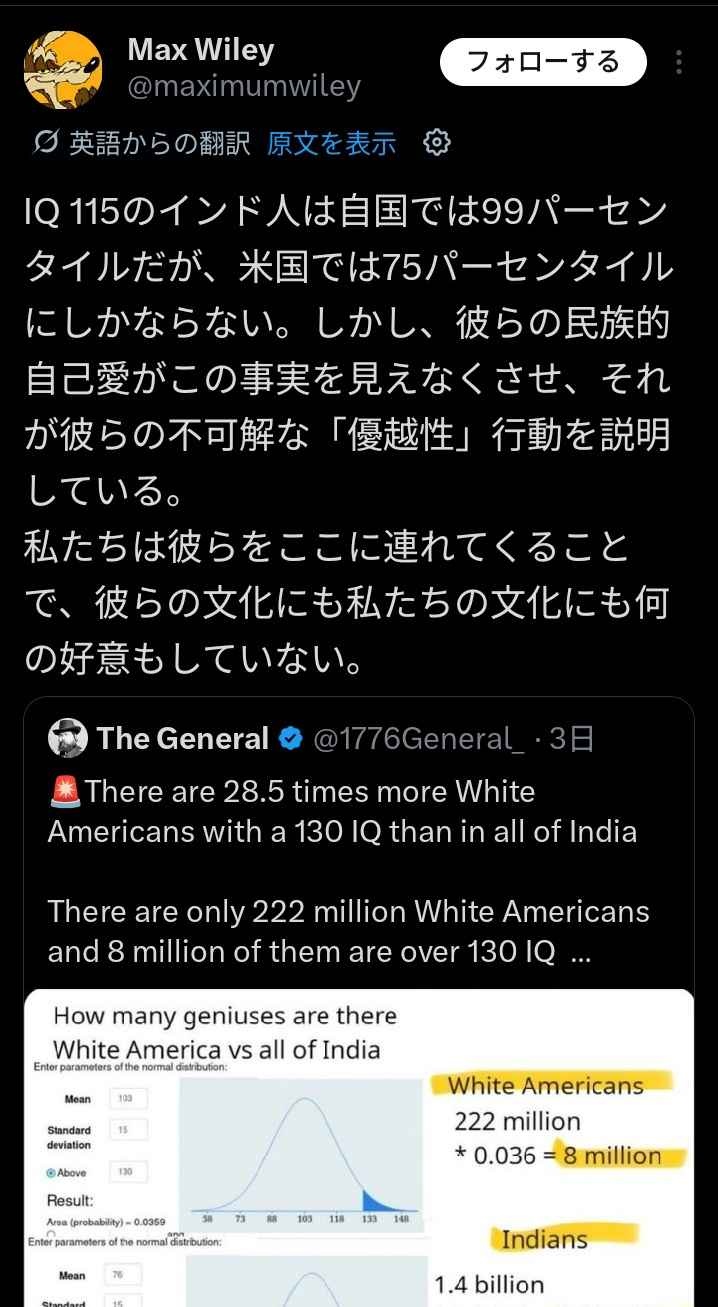The height and width of the screenshot is (1307, 718).
Task: Open the @1776General_ handle
Action: [x=418, y=739]
